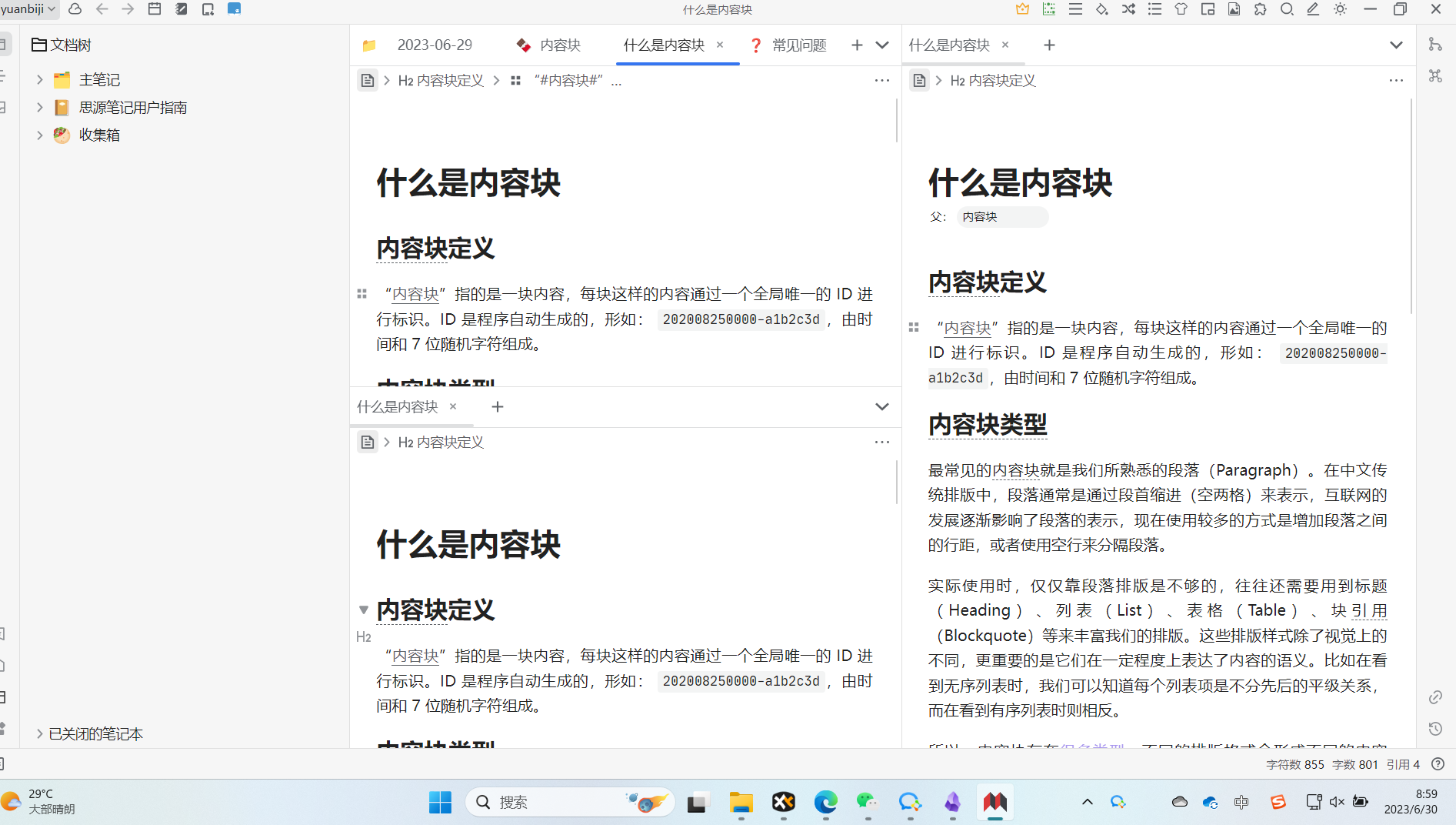Viewport: 1456px width, 825px height.
Task: Expand the 思源笔记用户指南 notebook
Action: pyautogui.click(x=40, y=108)
